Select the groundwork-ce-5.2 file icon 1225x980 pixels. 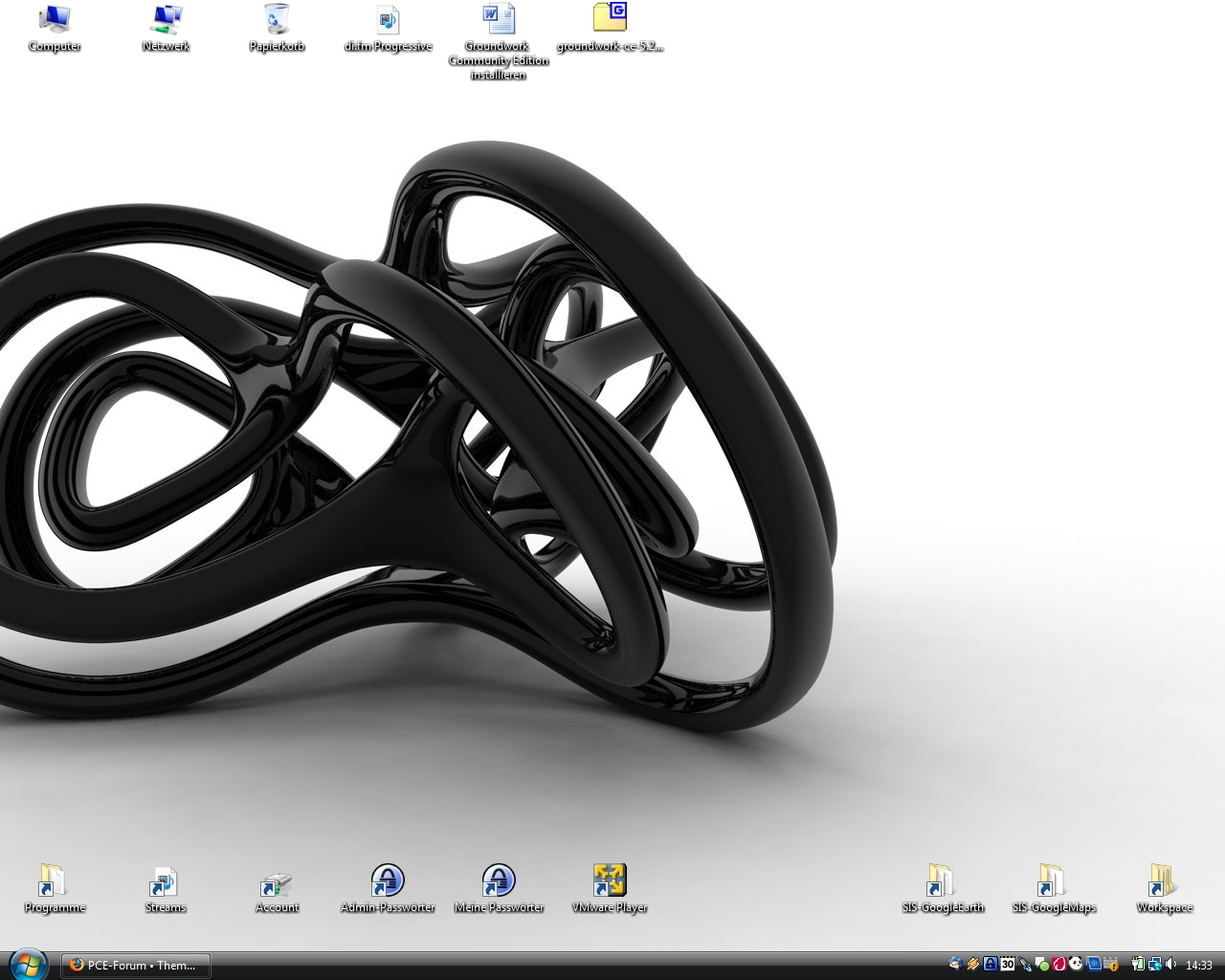[610, 19]
